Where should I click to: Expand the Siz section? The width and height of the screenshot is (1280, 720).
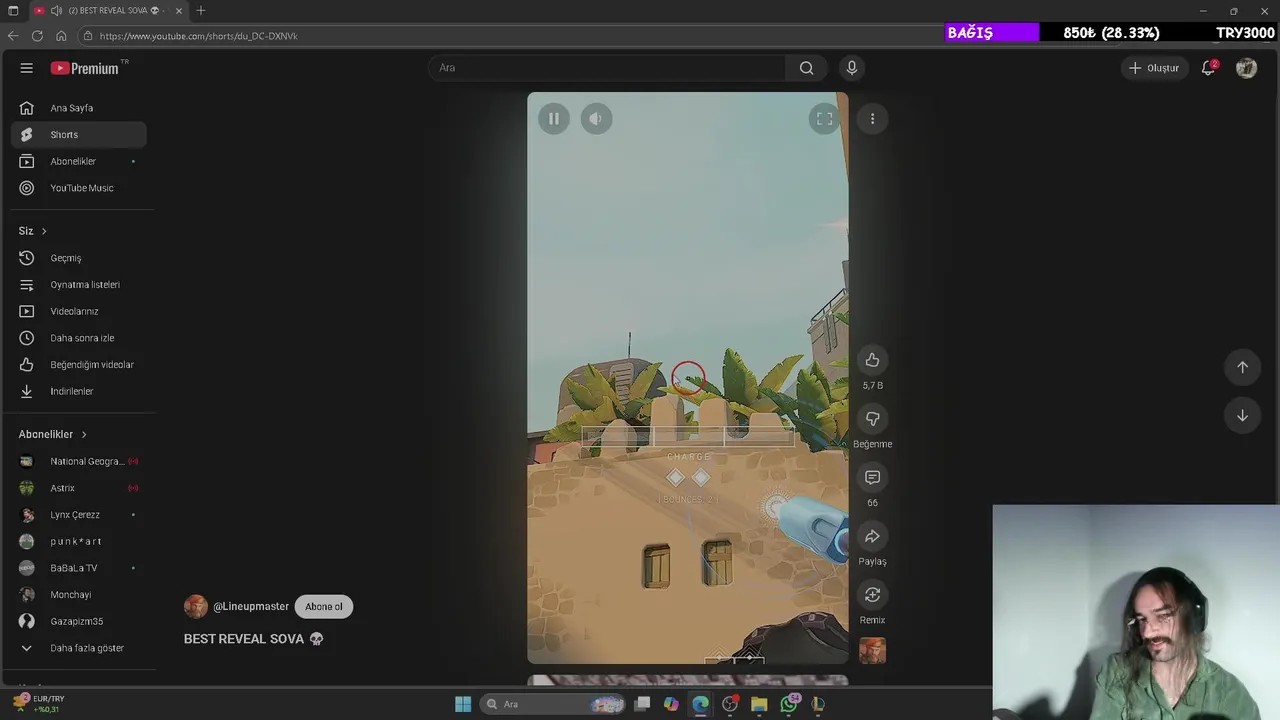coord(33,231)
